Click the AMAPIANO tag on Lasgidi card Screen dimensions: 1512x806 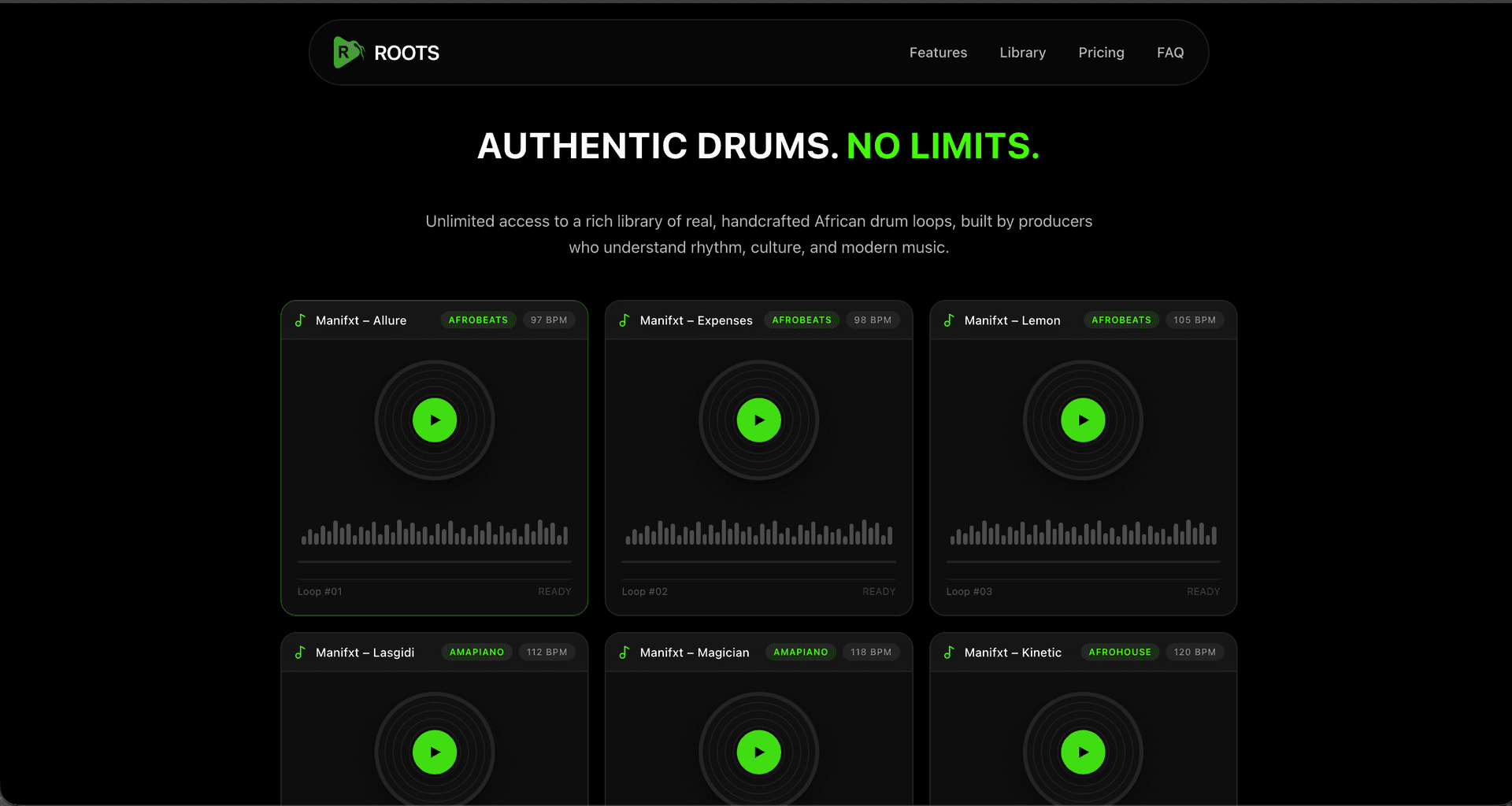click(x=476, y=653)
